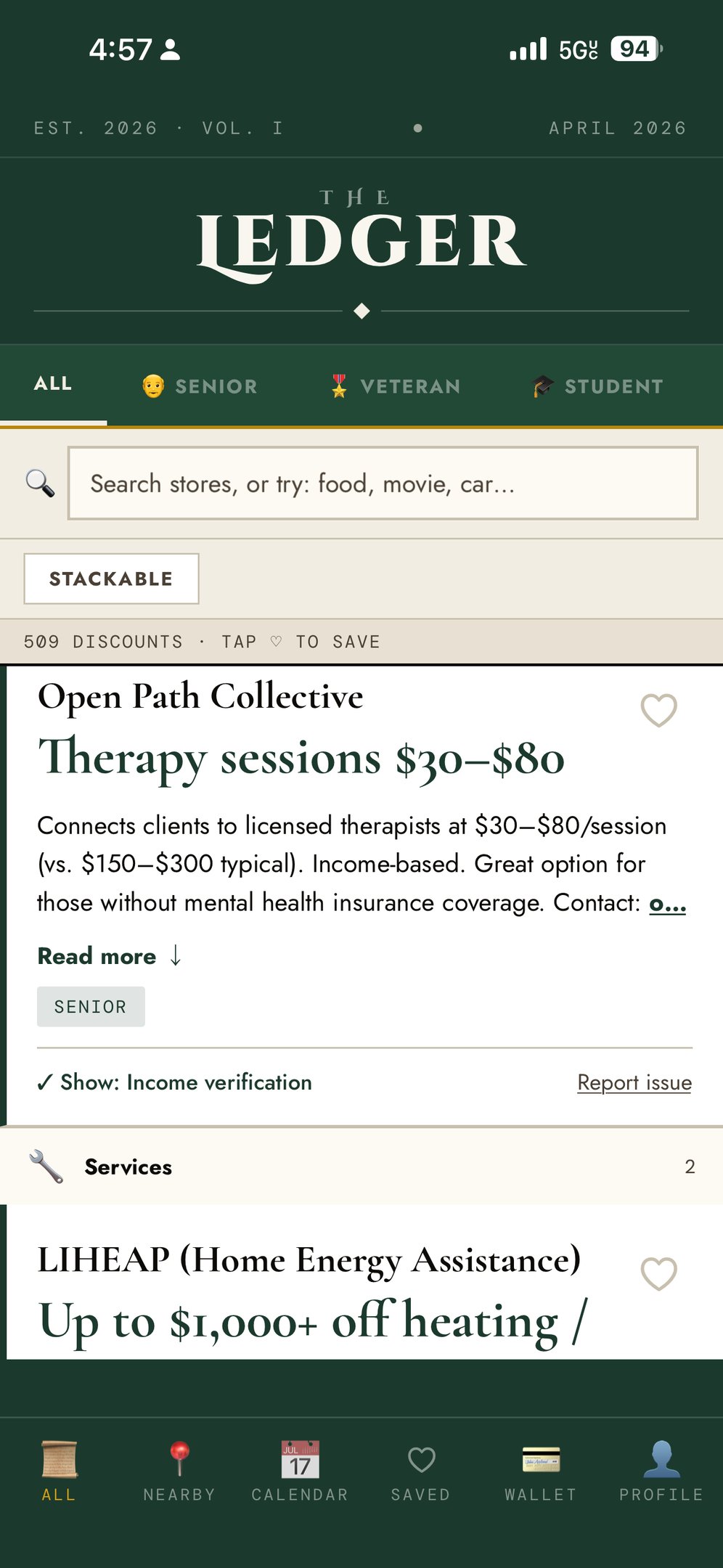The image size is (723, 1568).
Task: Switch to the Veteran tab
Action: click(x=395, y=386)
